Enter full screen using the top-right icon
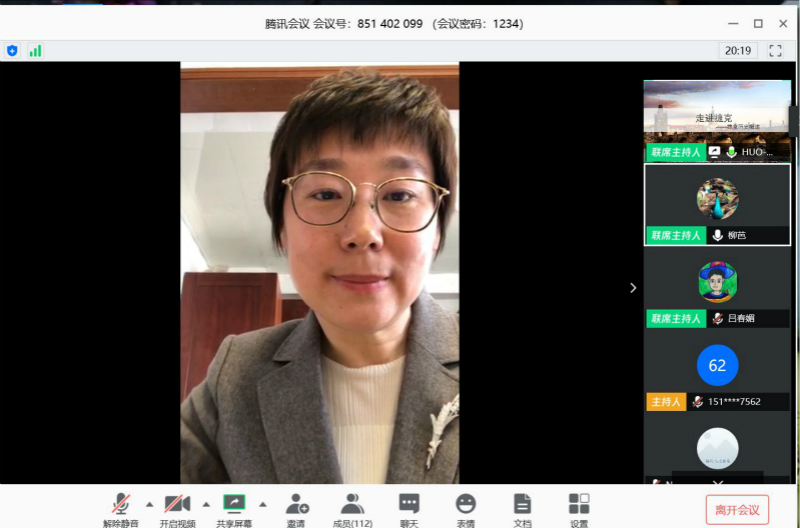This screenshot has width=800, height=528. (x=775, y=50)
